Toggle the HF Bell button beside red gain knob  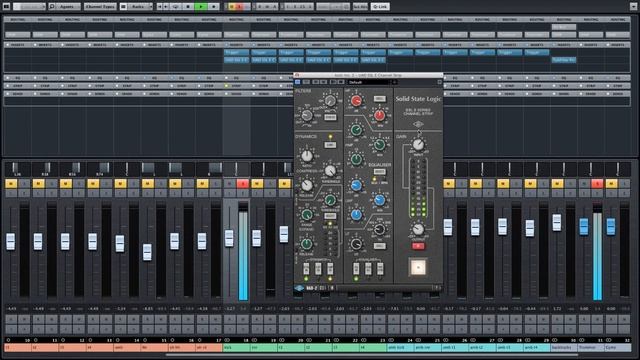379,99
